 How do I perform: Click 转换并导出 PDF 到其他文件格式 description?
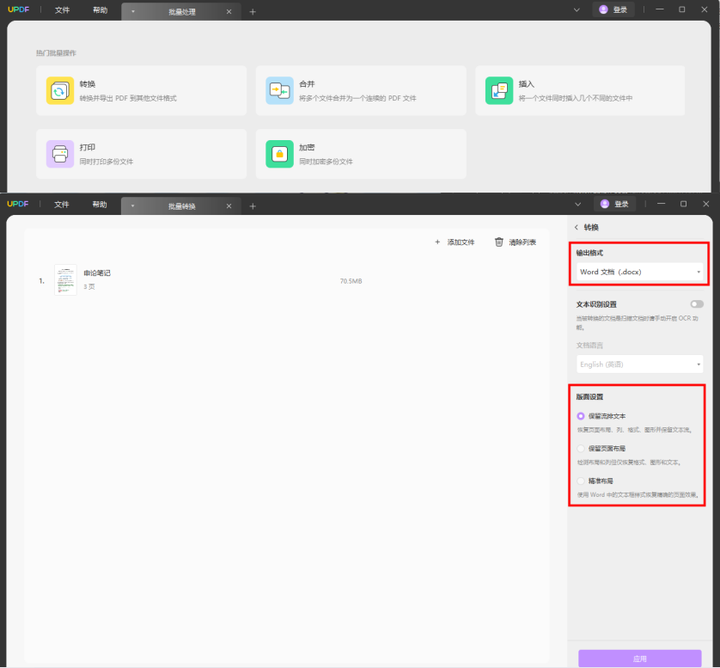point(128,98)
